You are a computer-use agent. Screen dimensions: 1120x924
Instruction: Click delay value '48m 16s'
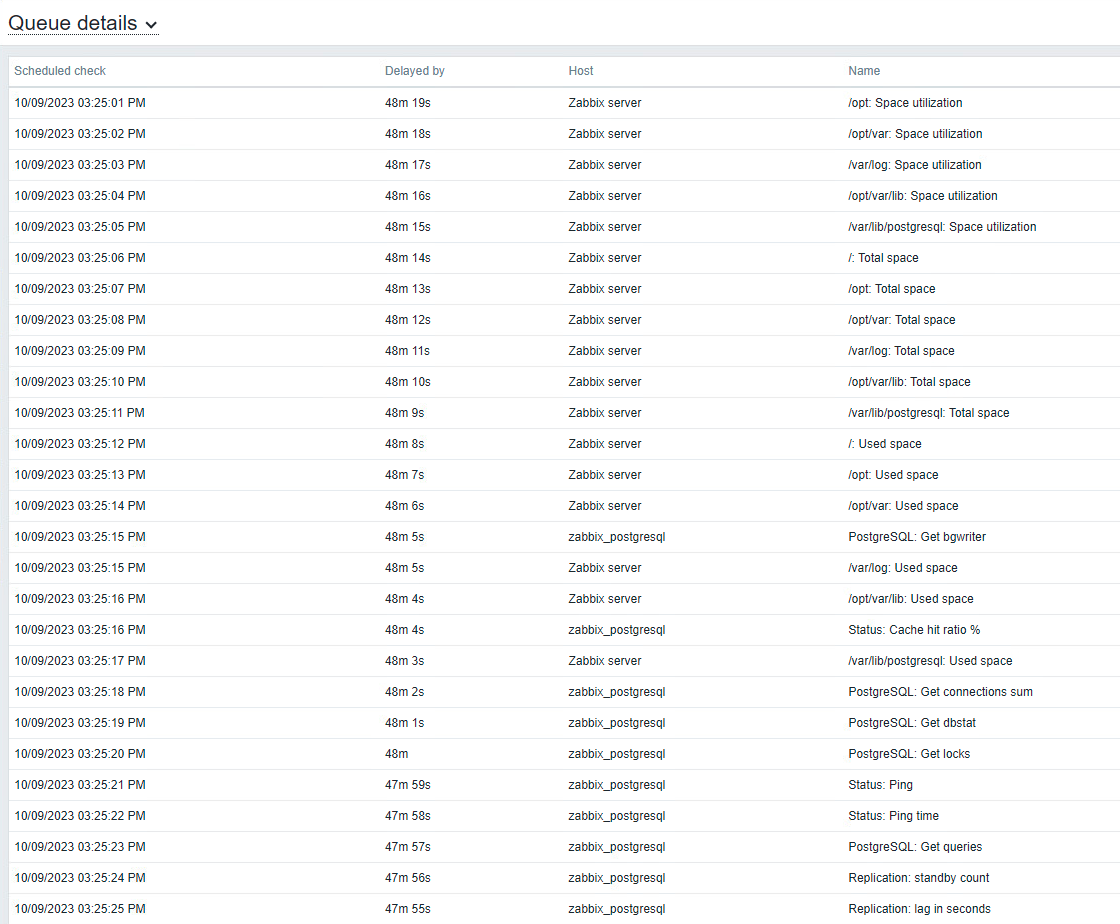[x=408, y=196]
